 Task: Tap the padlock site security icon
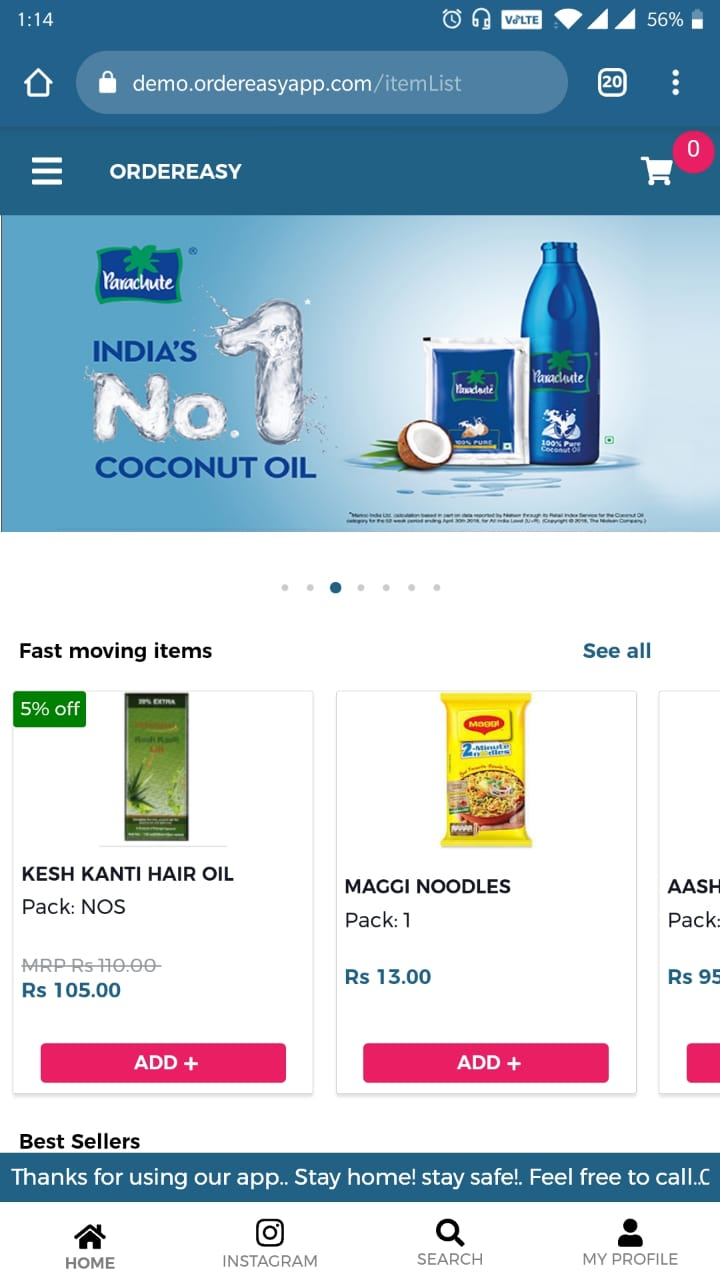click(108, 83)
